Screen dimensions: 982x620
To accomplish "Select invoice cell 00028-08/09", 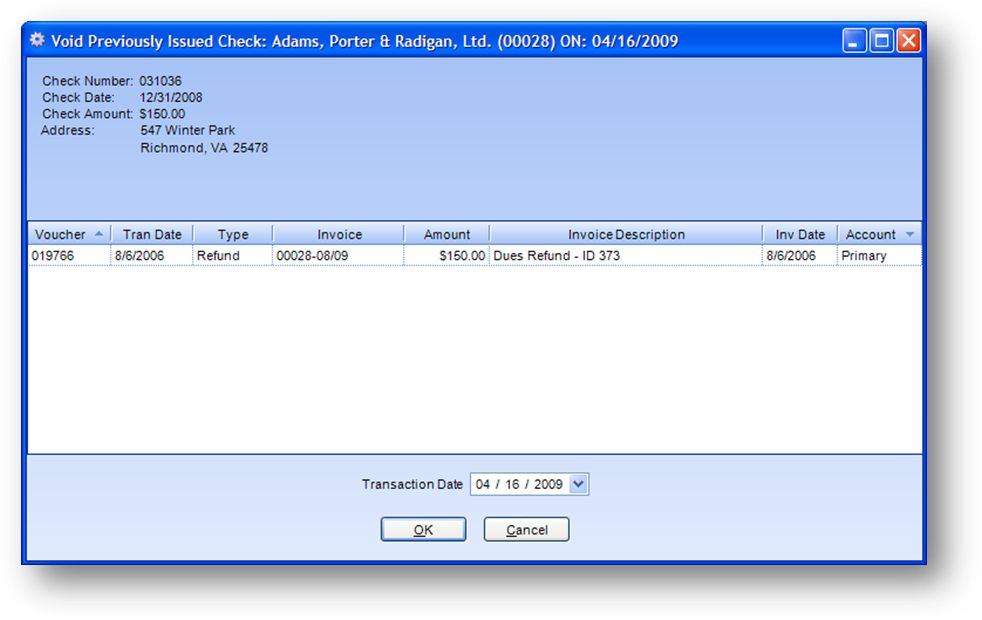I will pos(339,256).
